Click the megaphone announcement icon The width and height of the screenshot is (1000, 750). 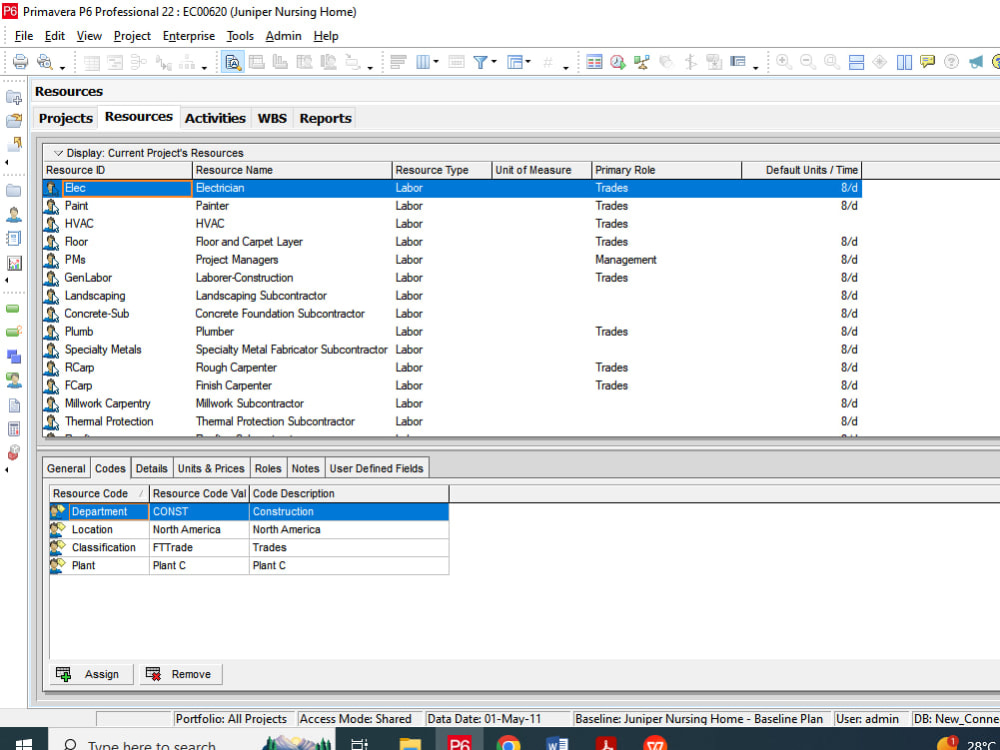pos(975,62)
